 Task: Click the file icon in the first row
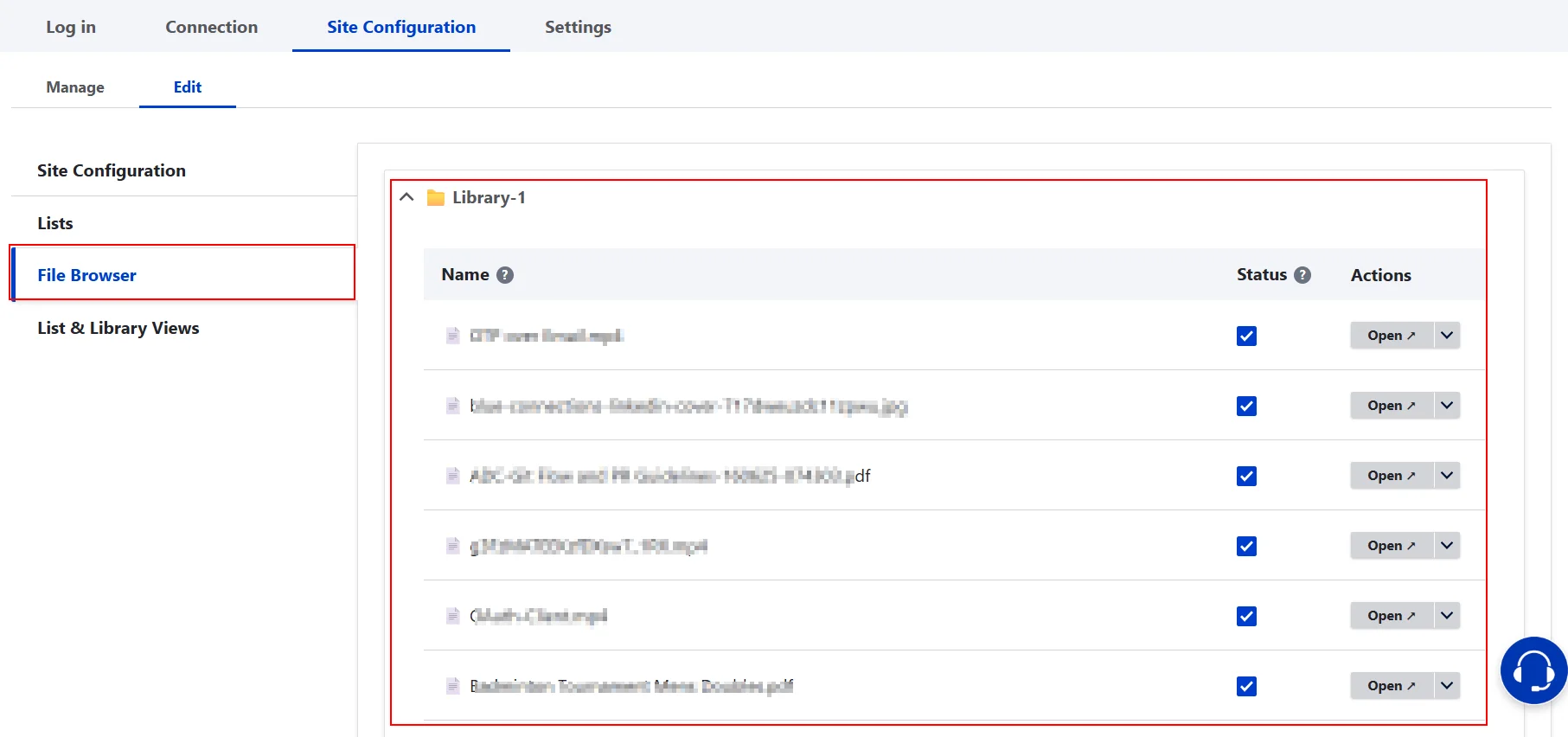[452, 336]
